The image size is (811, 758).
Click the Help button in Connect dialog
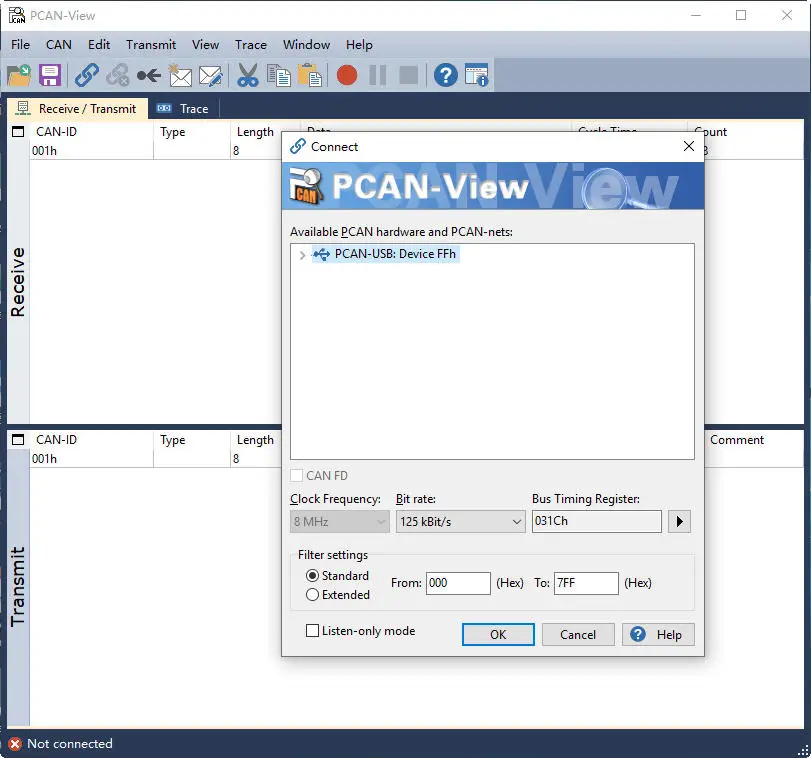tap(658, 634)
